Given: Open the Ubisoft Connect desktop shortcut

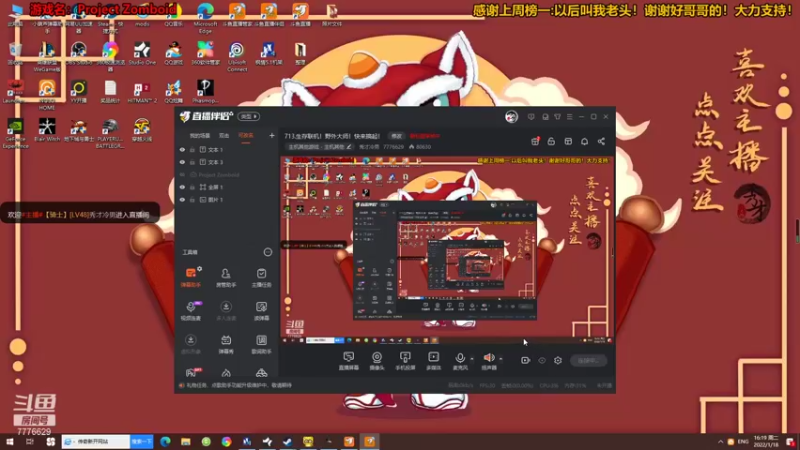Looking at the screenshot, I should (237, 56).
